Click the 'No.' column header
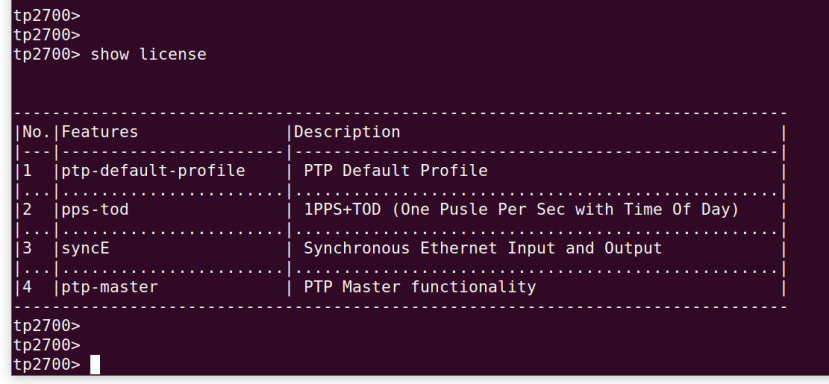The image size is (829, 384). click(x=36, y=132)
